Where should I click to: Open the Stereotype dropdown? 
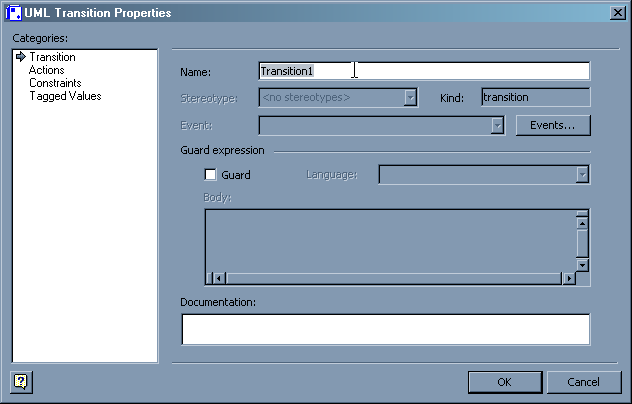pos(410,98)
